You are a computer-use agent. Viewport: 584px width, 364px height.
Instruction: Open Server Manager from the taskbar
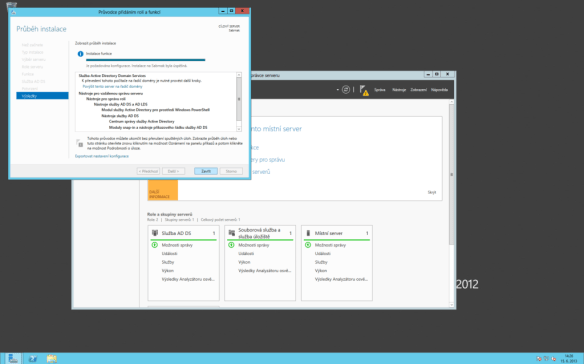click(13, 358)
